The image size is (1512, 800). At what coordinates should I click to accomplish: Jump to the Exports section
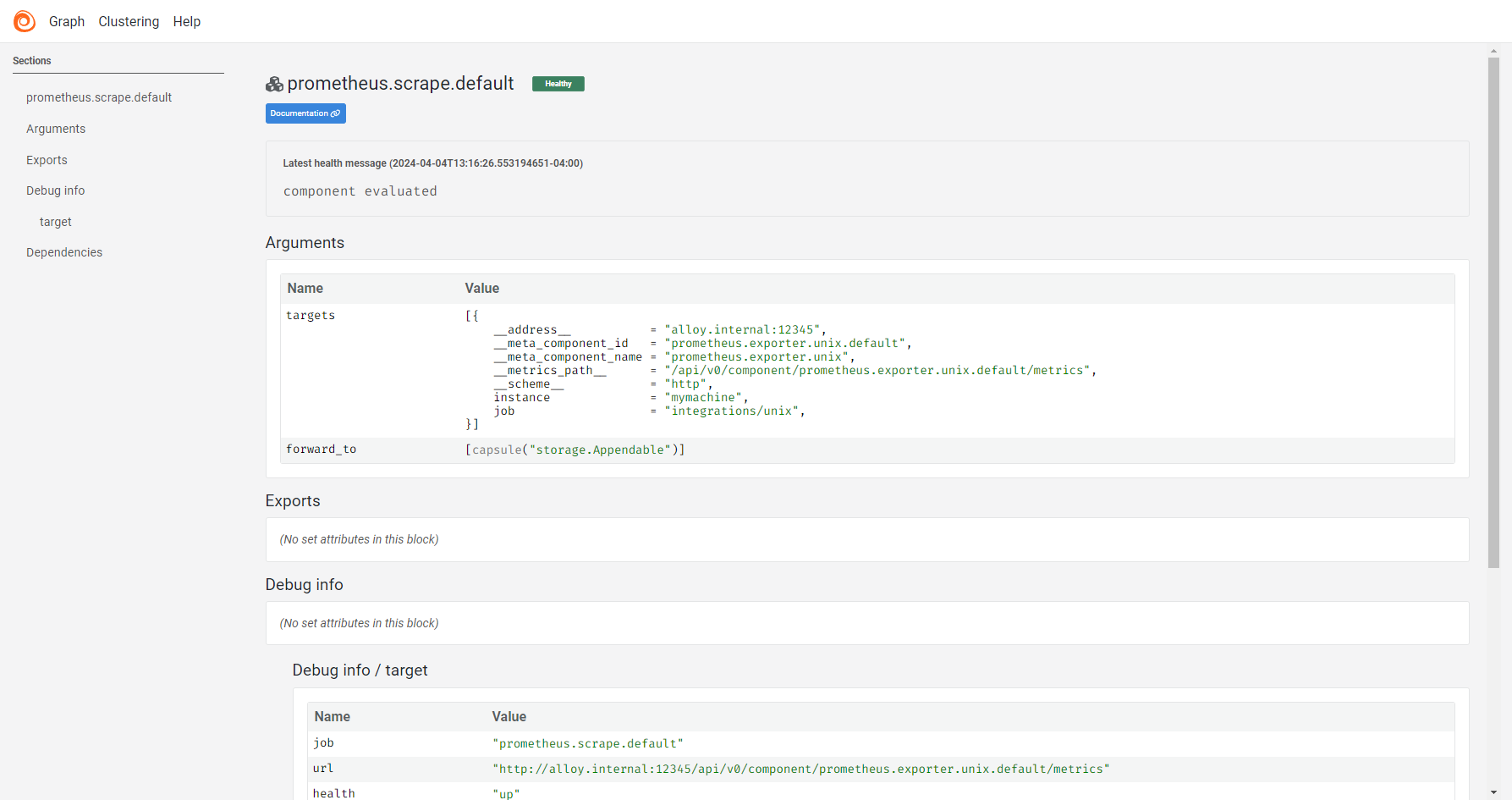[x=47, y=159]
